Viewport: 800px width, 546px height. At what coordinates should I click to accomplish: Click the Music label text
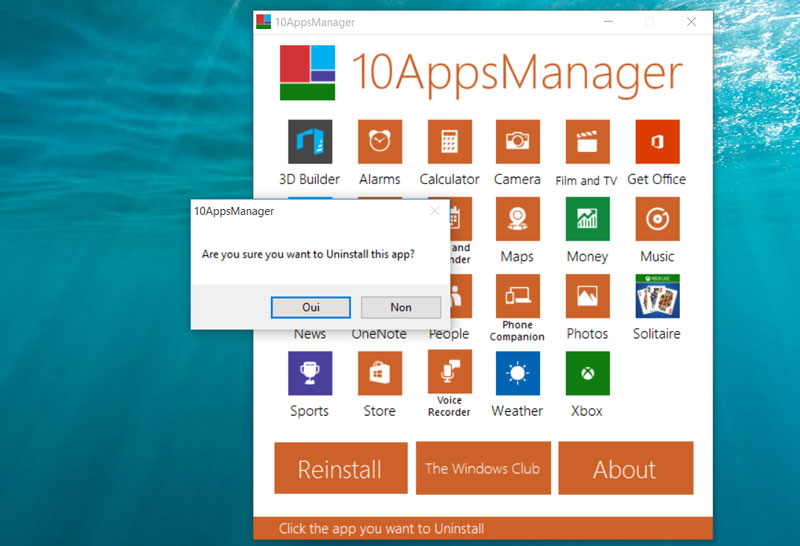(657, 256)
